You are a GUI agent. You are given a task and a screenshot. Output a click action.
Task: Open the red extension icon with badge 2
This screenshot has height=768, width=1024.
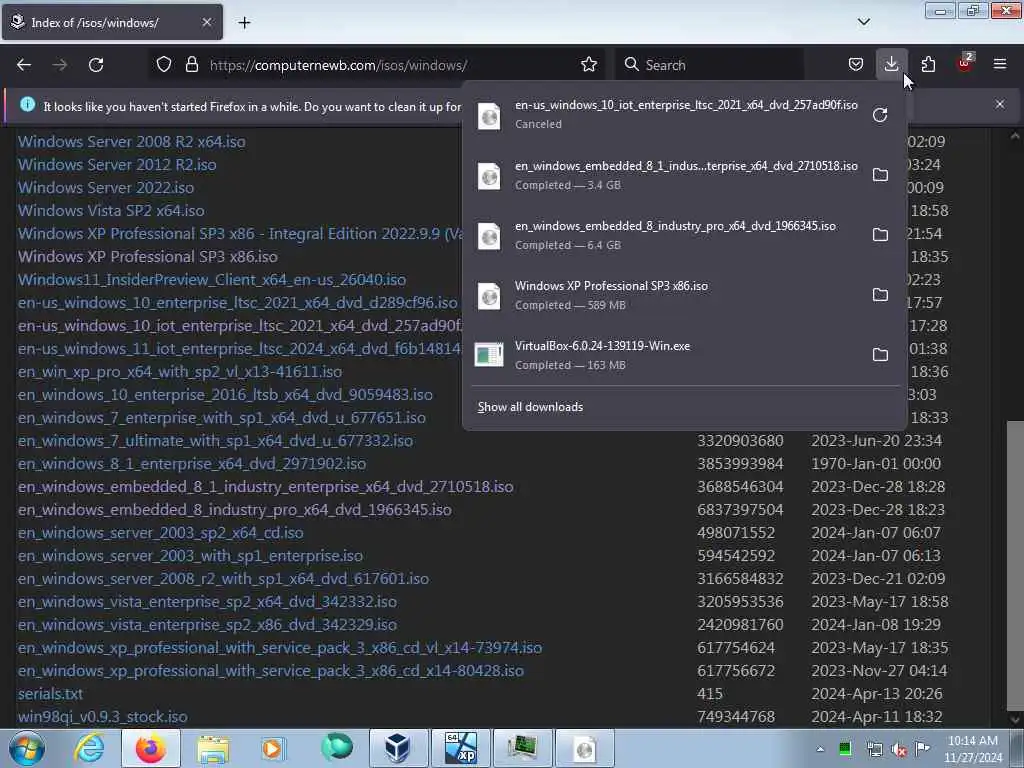coord(965,63)
